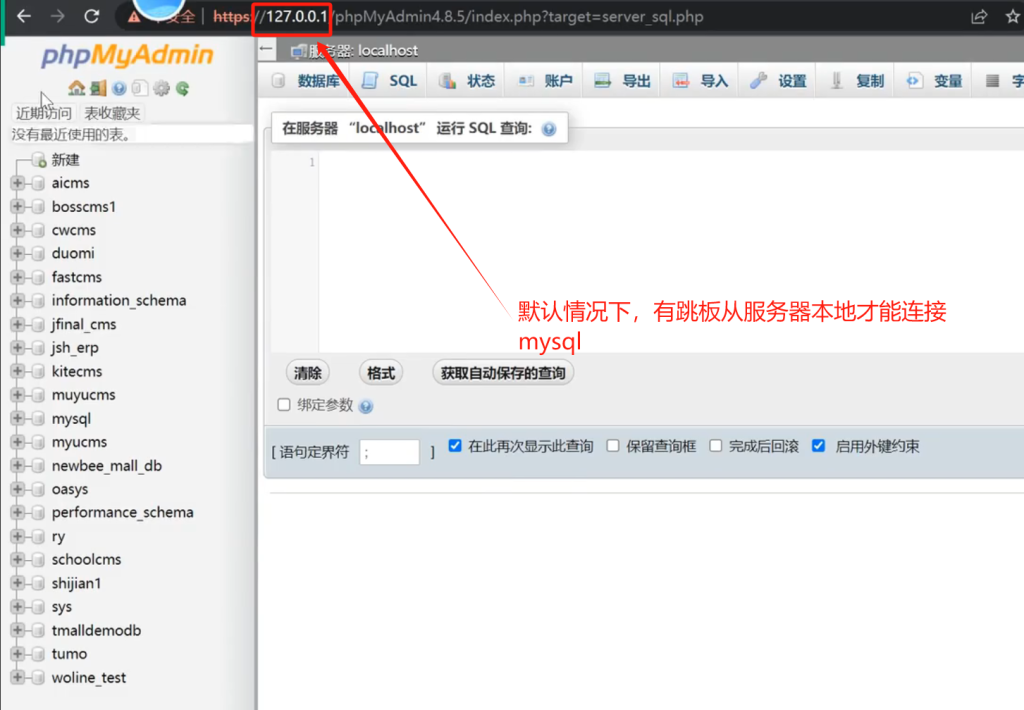Uncheck 在此再次显示此查询 checkbox
This screenshot has height=710, width=1024.
tap(455, 446)
